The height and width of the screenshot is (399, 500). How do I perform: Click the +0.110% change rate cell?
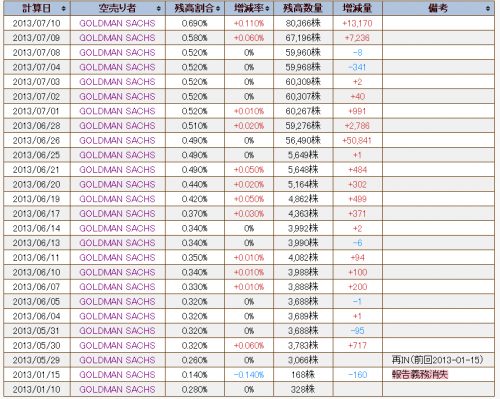tap(249, 23)
